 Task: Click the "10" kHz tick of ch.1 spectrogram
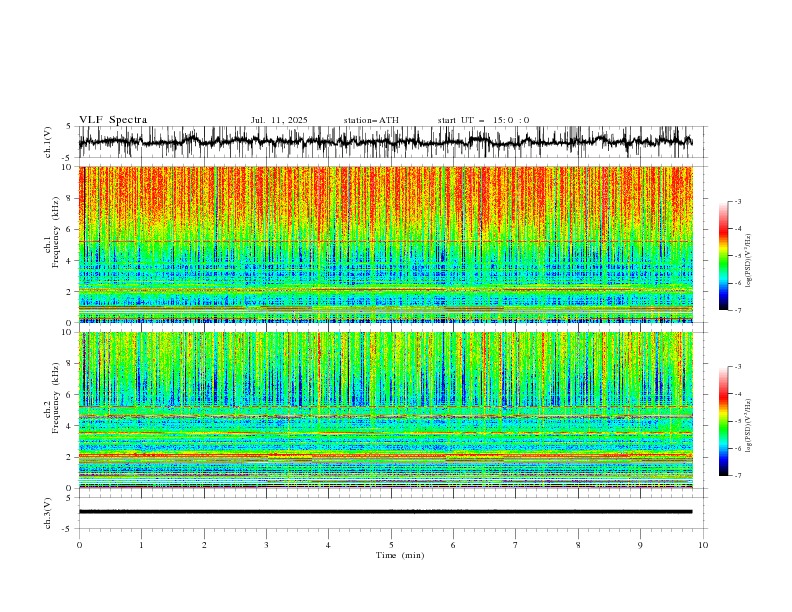pos(67,167)
